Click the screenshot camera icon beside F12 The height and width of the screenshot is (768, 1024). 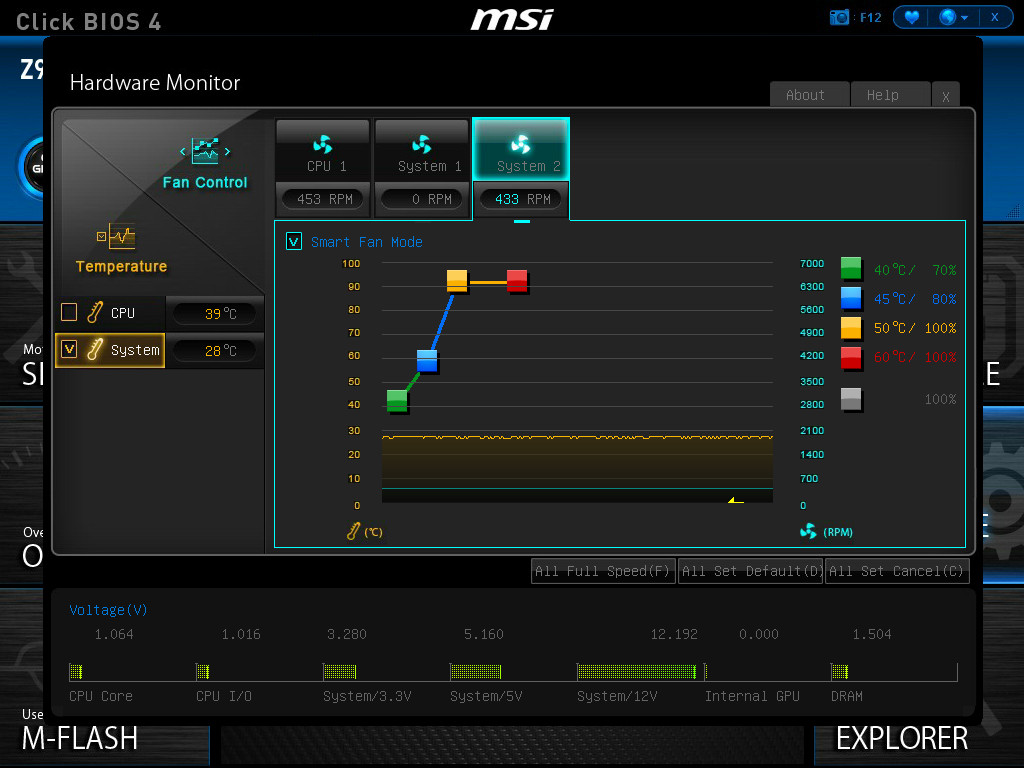click(x=839, y=17)
